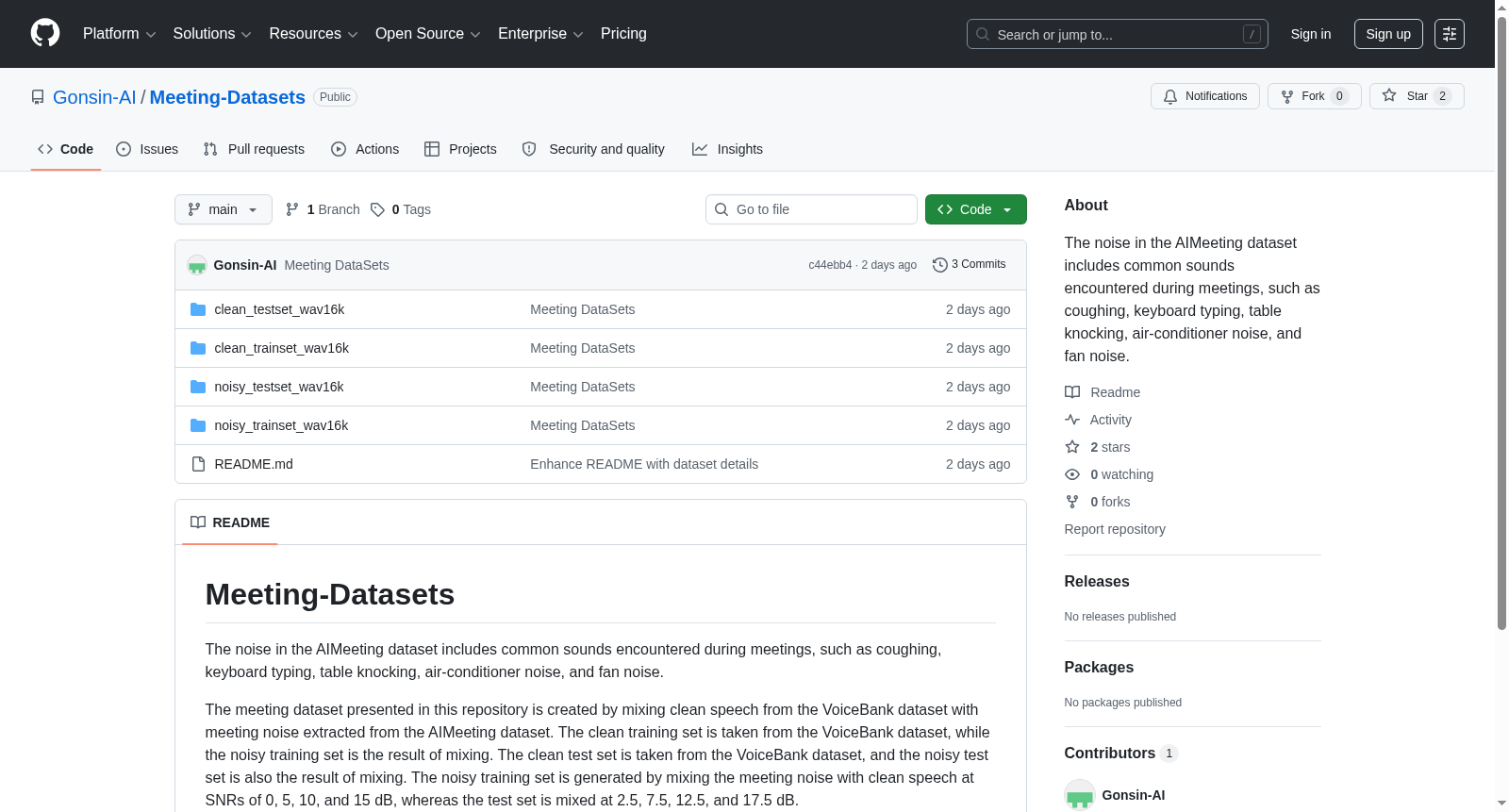Image resolution: width=1509 pixels, height=812 pixels.
Task: Click the Search or jump to field
Action: [x=1118, y=34]
